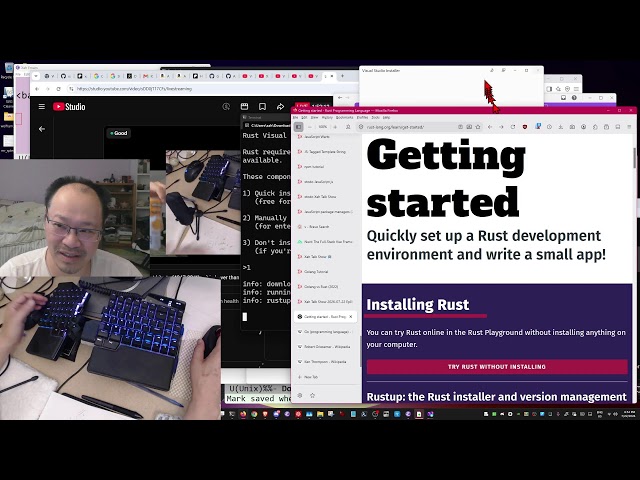Click the Firefox zoom out minus button
This screenshot has height=480, width=640.
310,127
